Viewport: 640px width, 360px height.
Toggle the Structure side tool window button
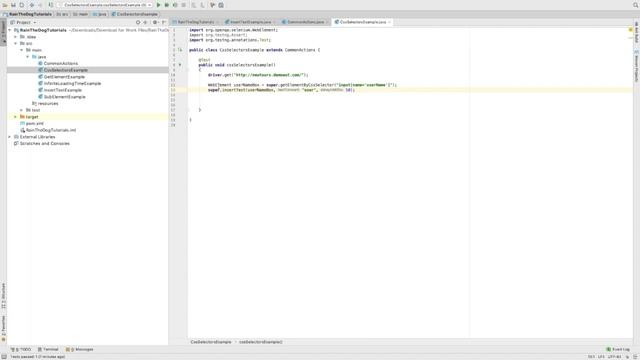tap(3, 296)
